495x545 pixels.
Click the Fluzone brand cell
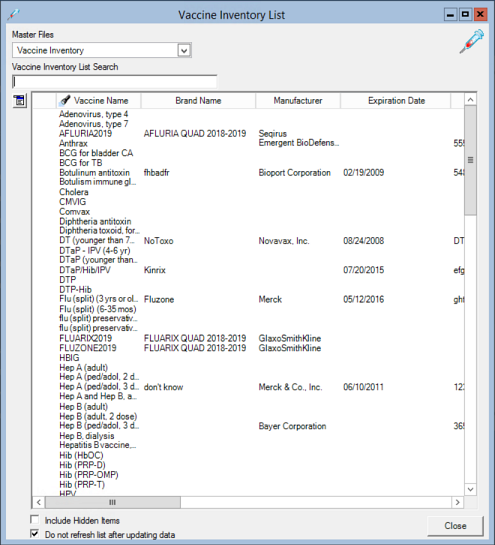(159, 299)
